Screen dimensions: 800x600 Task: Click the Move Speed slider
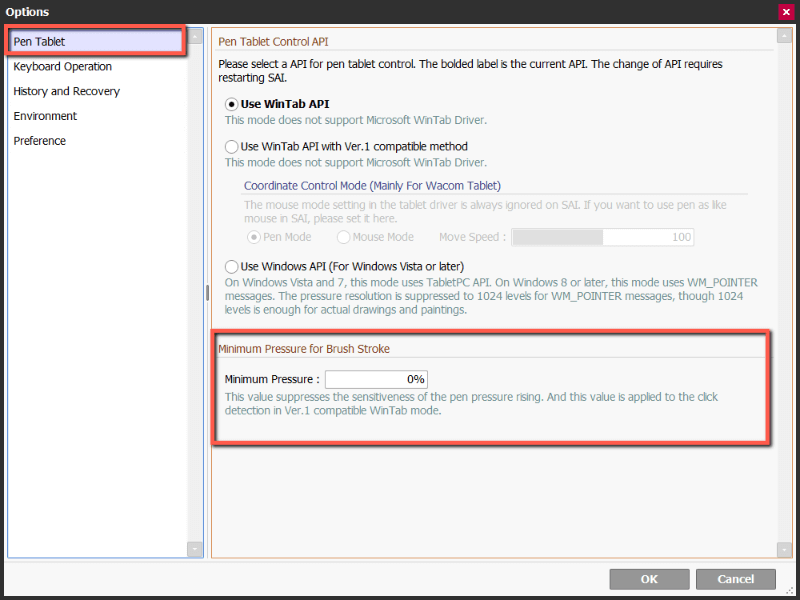[x=603, y=237]
